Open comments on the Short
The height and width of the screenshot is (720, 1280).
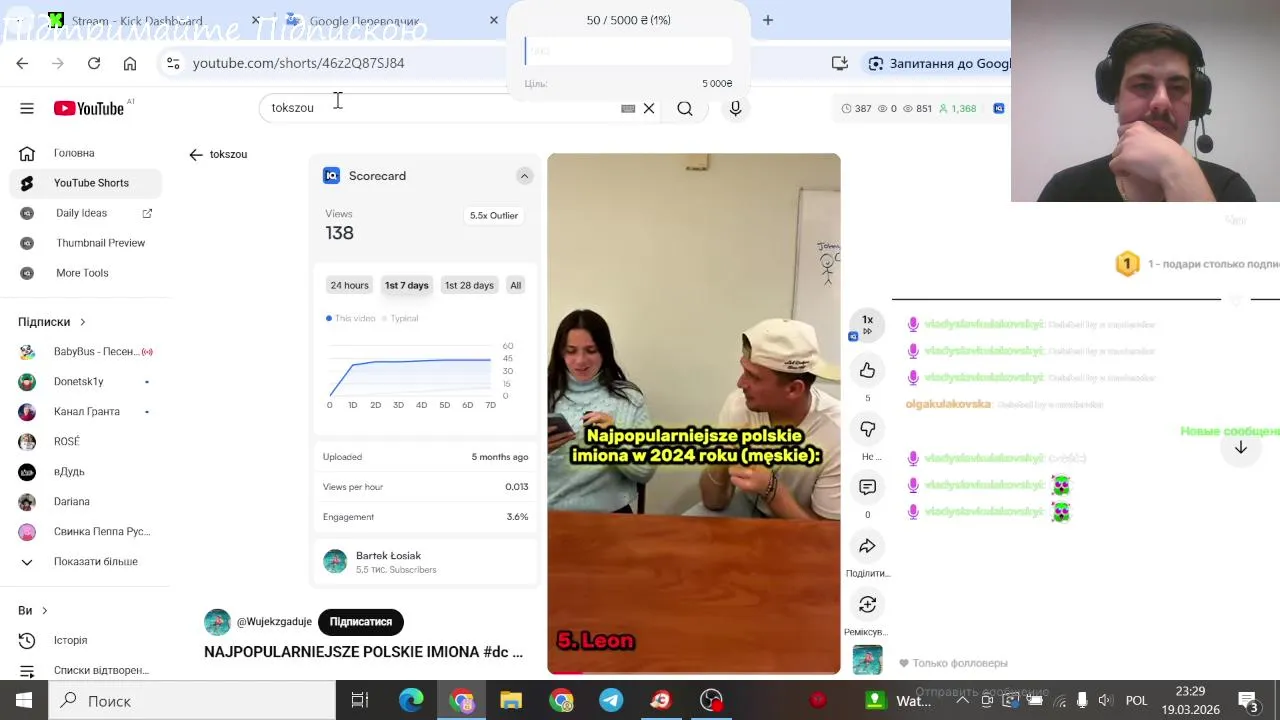point(867,487)
